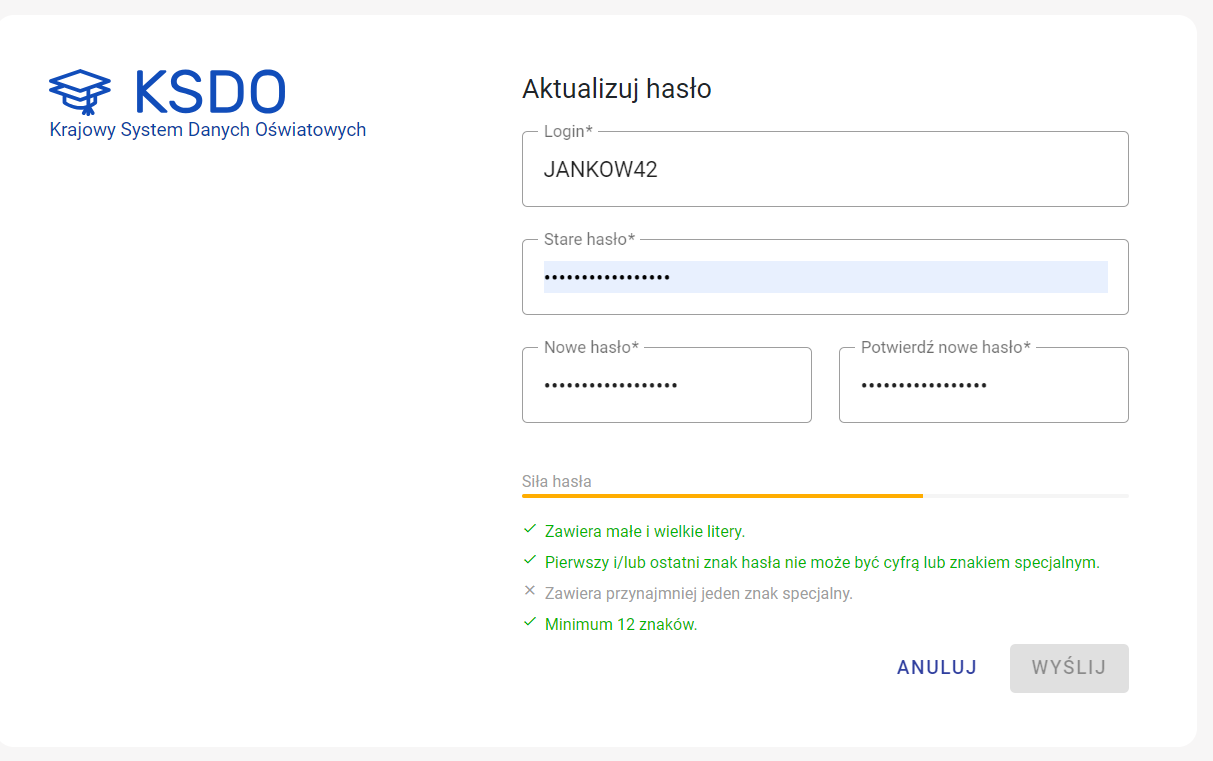Click the gray X beside special character rule
The width and height of the screenshot is (1213, 761).
point(530,591)
